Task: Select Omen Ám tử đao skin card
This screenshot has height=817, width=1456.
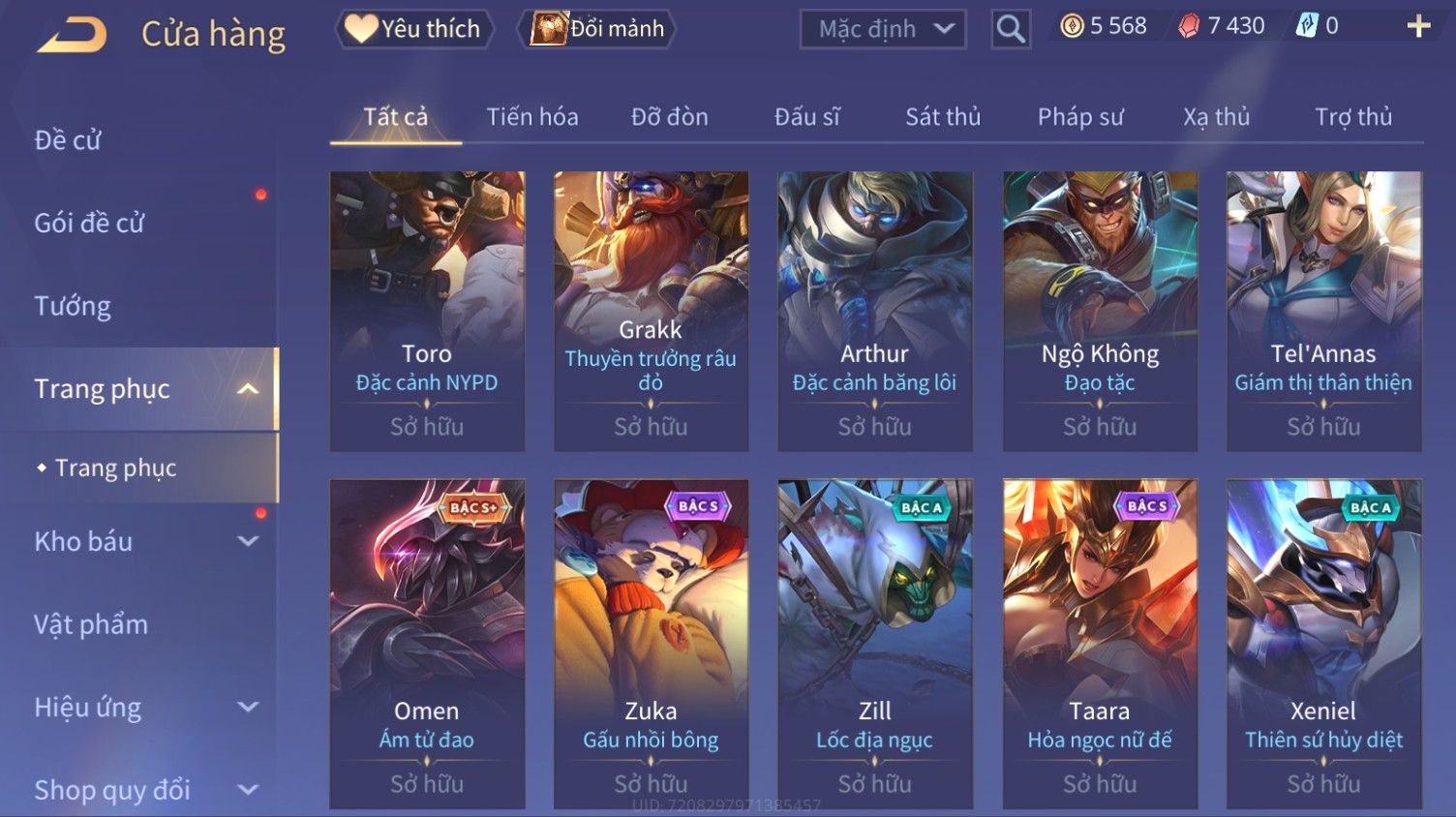Action: (x=427, y=644)
